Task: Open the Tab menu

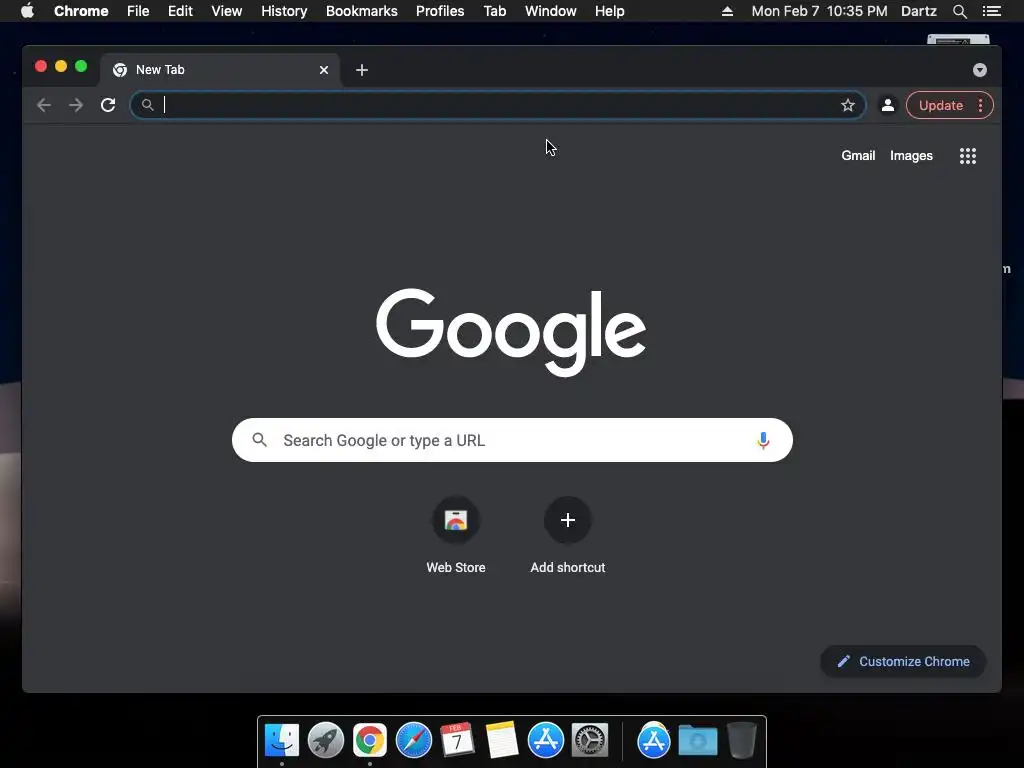Action: pyautogui.click(x=495, y=11)
